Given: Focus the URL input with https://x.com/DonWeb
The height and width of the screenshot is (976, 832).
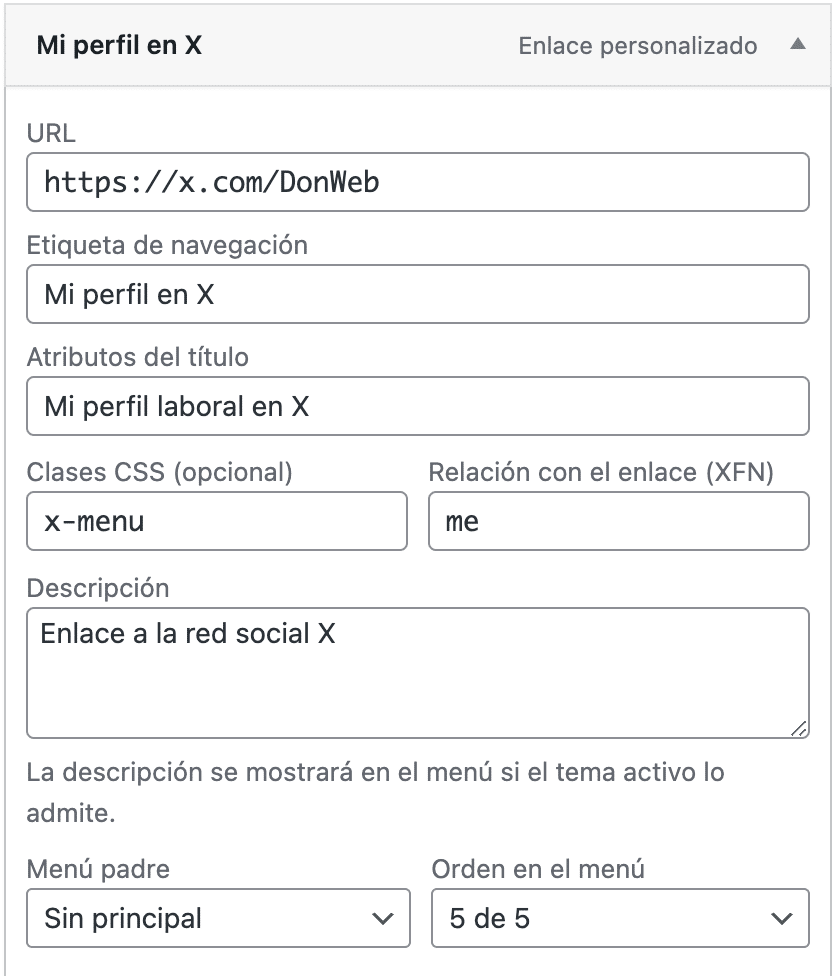Looking at the screenshot, I should pos(417,182).
